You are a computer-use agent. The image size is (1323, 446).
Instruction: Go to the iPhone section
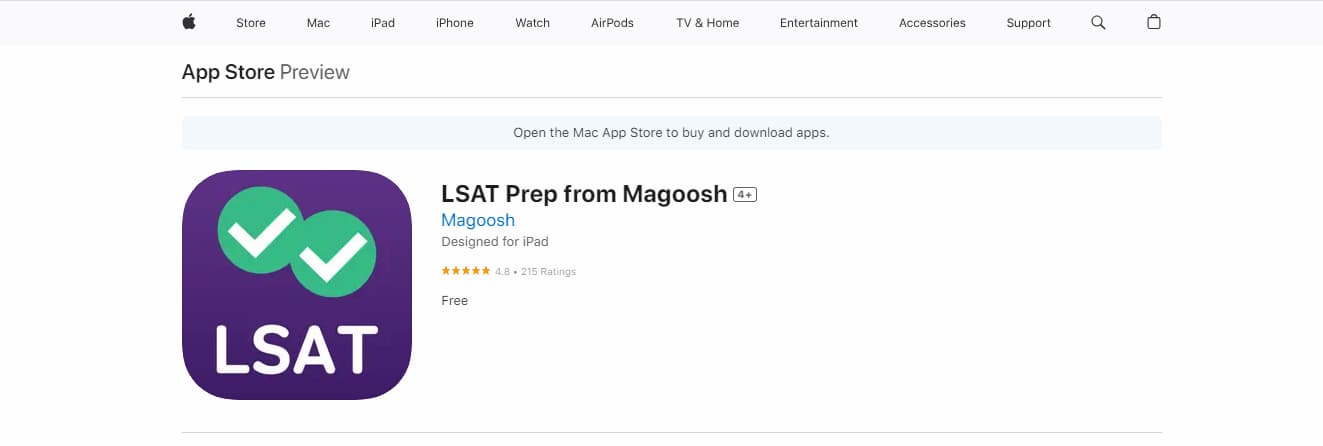tap(455, 23)
